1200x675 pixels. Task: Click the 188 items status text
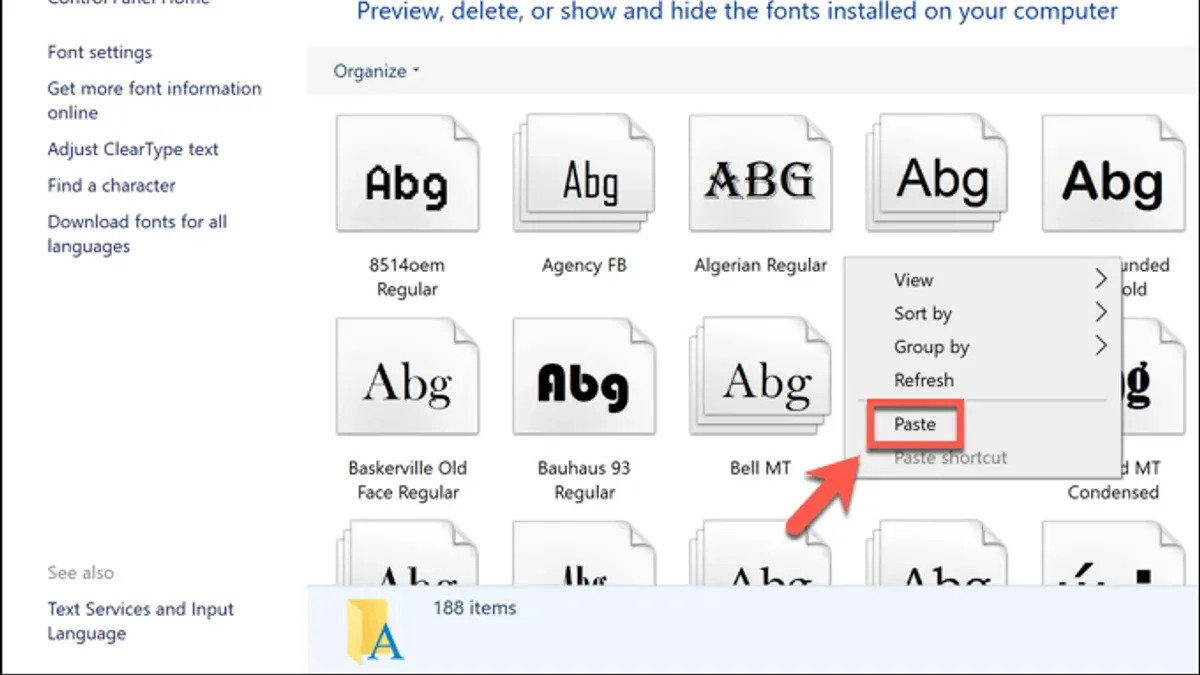(x=474, y=607)
